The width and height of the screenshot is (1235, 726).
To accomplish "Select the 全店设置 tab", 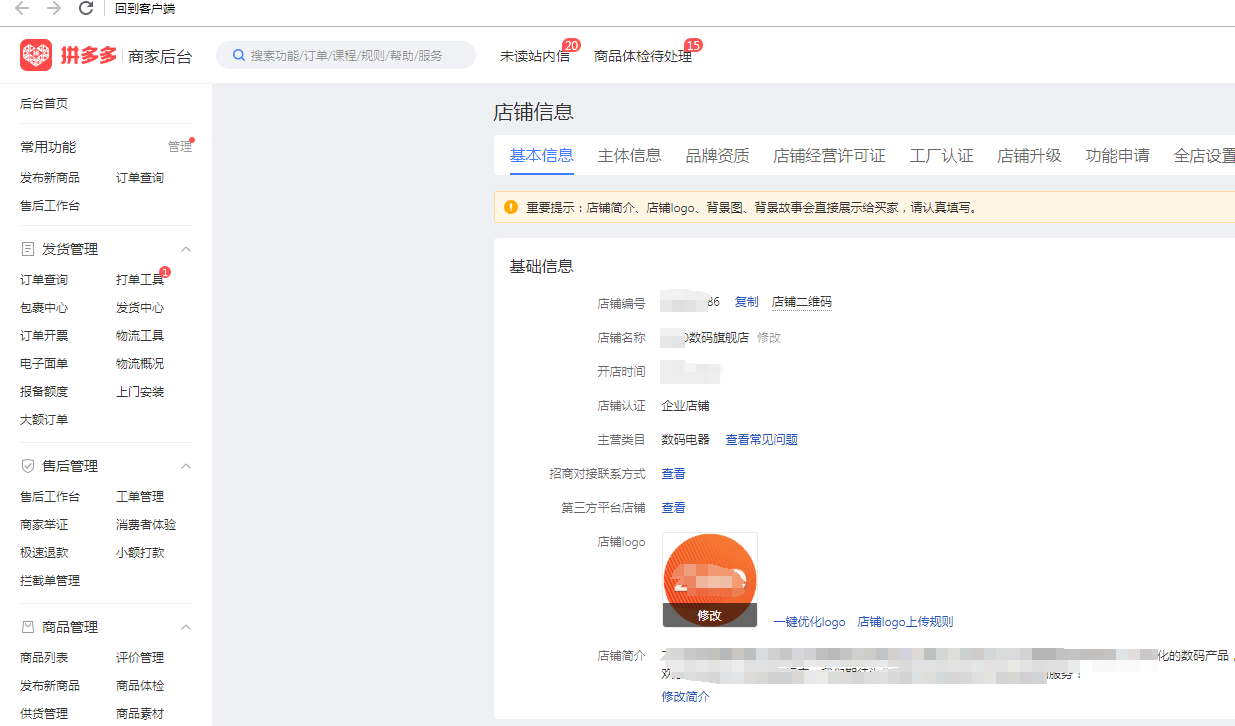I will 1204,155.
